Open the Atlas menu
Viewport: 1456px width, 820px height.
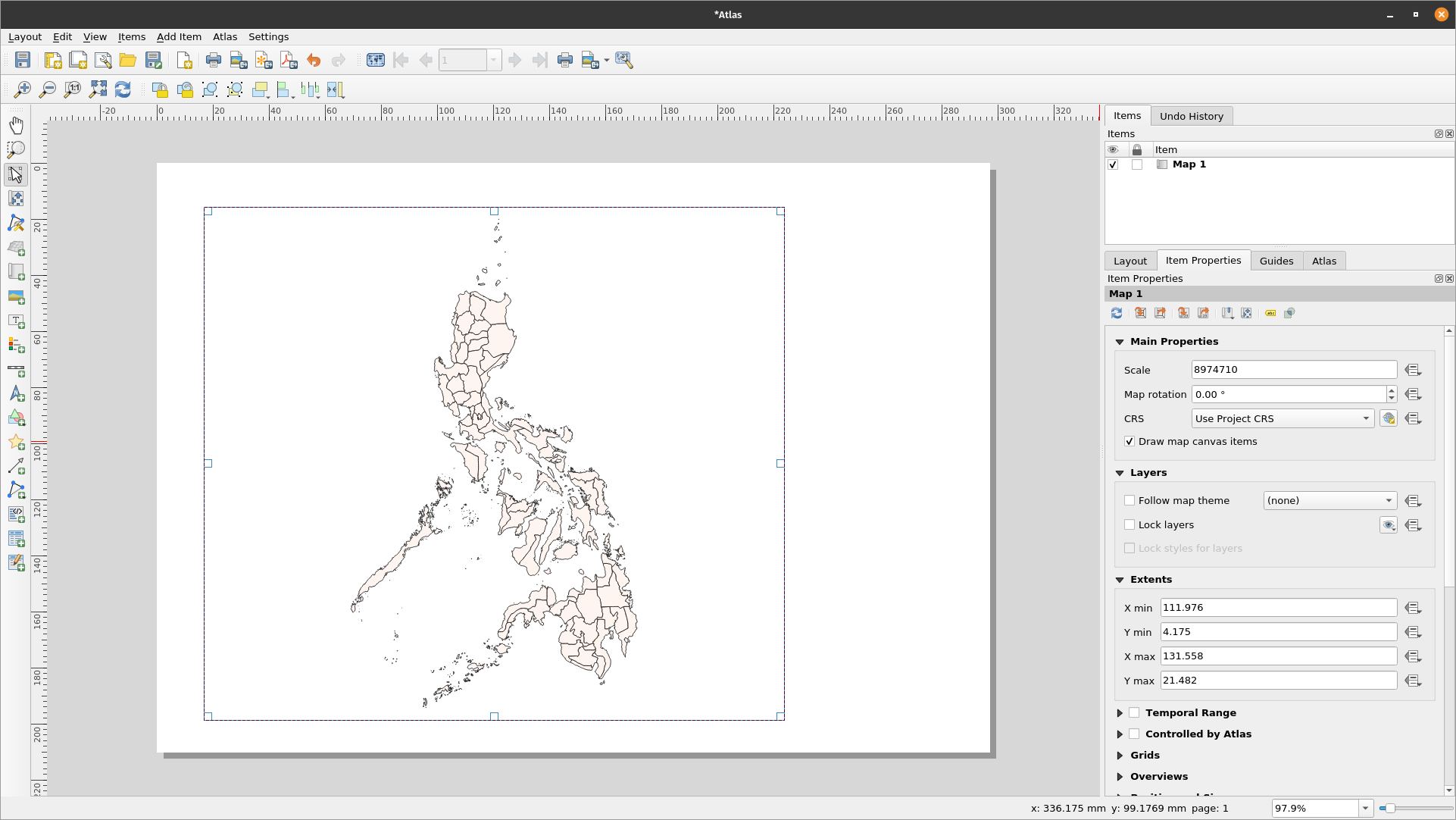pos(224,36)
